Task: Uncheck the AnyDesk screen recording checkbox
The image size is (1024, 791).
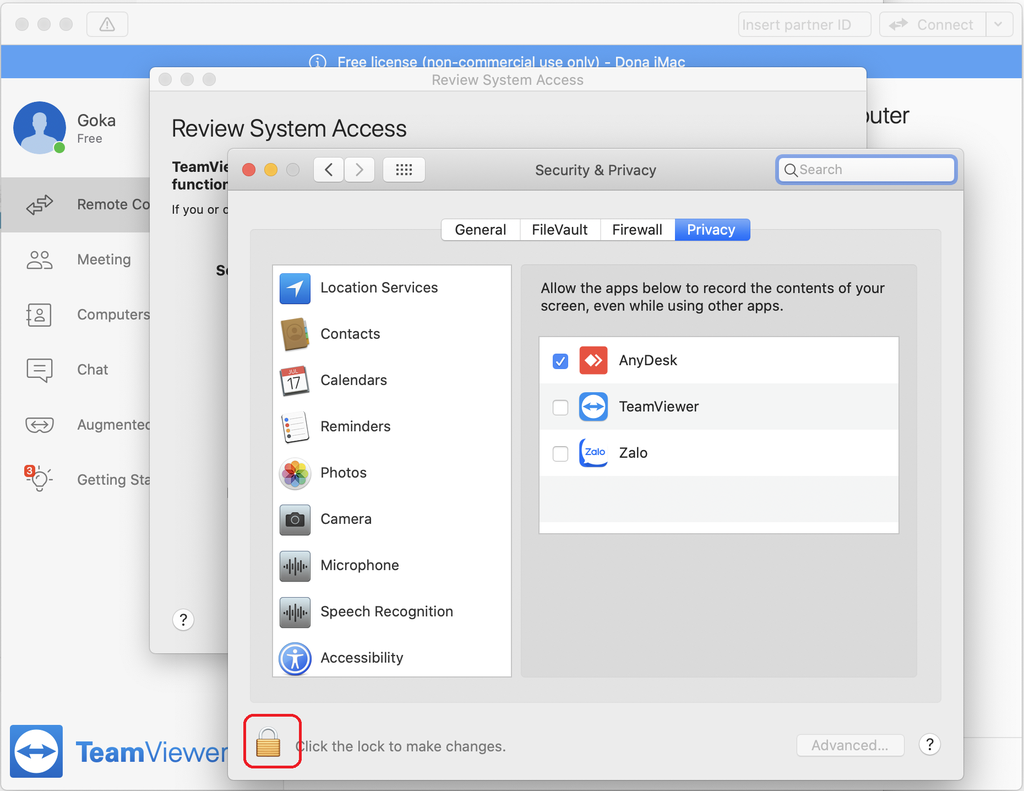Action: point(560,361)
